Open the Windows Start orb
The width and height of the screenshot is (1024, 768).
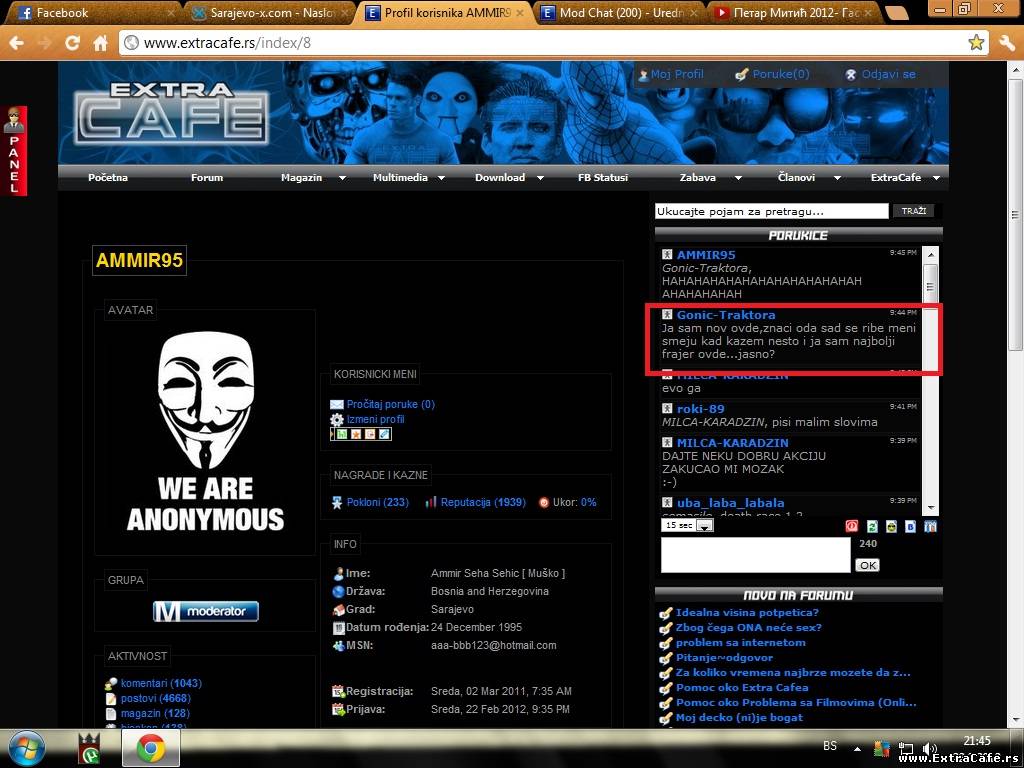(26, 748)
